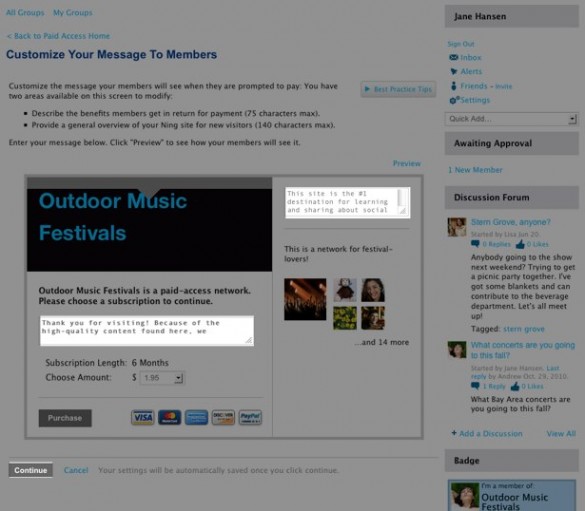Click the doll figure member thumbnail
The image size is (585, 511).
[345, 290]
